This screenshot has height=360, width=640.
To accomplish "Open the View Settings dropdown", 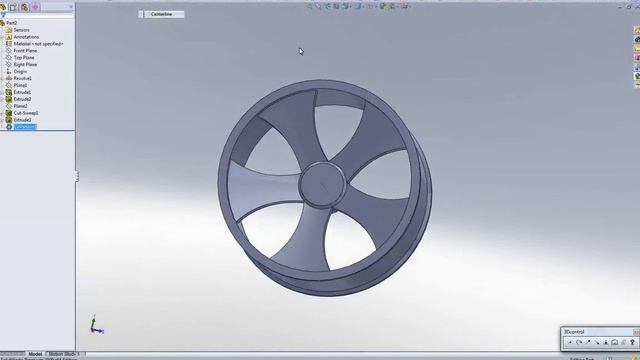I will (x=411, y=7).
